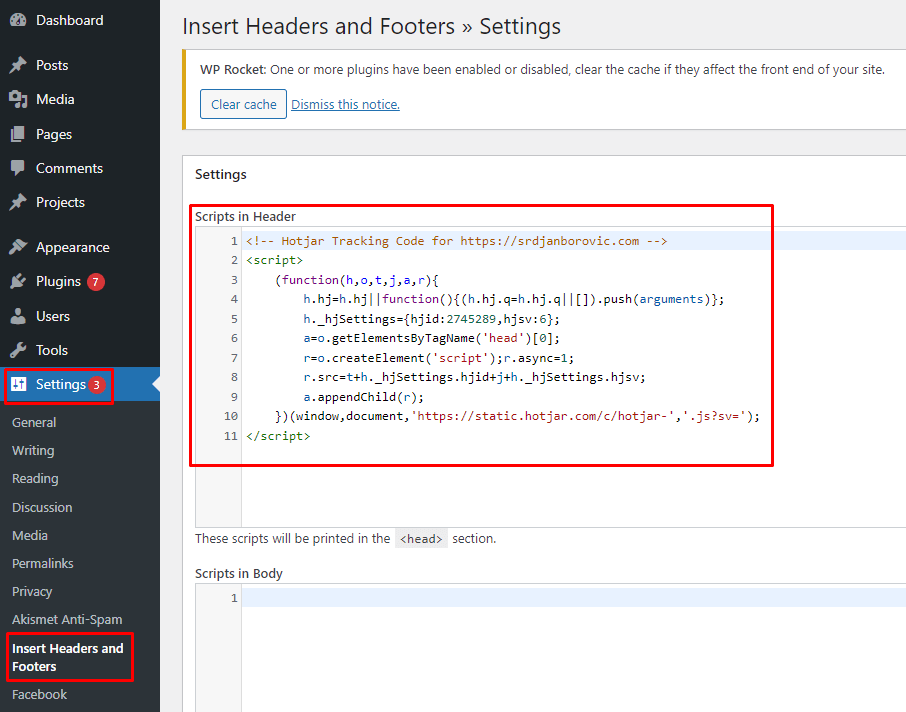Click the Scripts in Body label
The width and height of the screenshot is (906, 712).
239,574
